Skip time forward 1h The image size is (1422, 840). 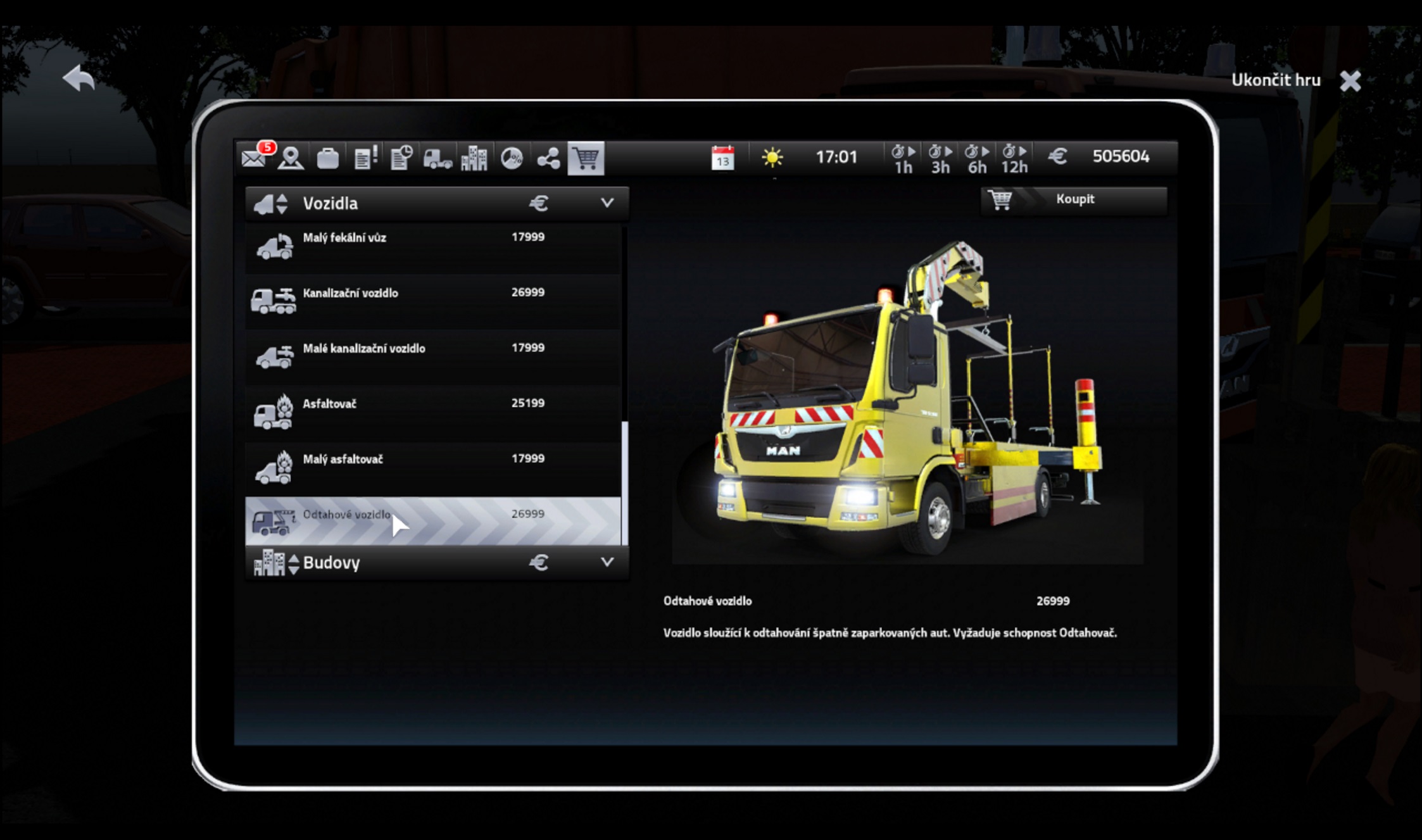point(903,159)
